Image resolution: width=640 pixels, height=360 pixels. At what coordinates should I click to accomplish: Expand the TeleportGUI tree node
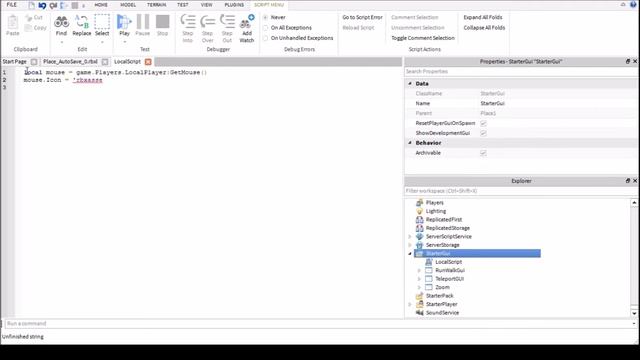(x=419, y=279)
